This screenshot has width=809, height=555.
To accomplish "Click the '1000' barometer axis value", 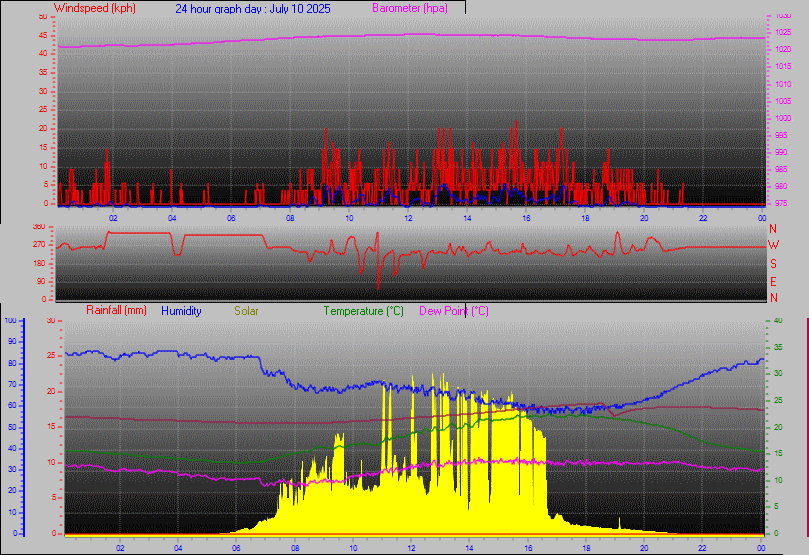I will (783, 118).
